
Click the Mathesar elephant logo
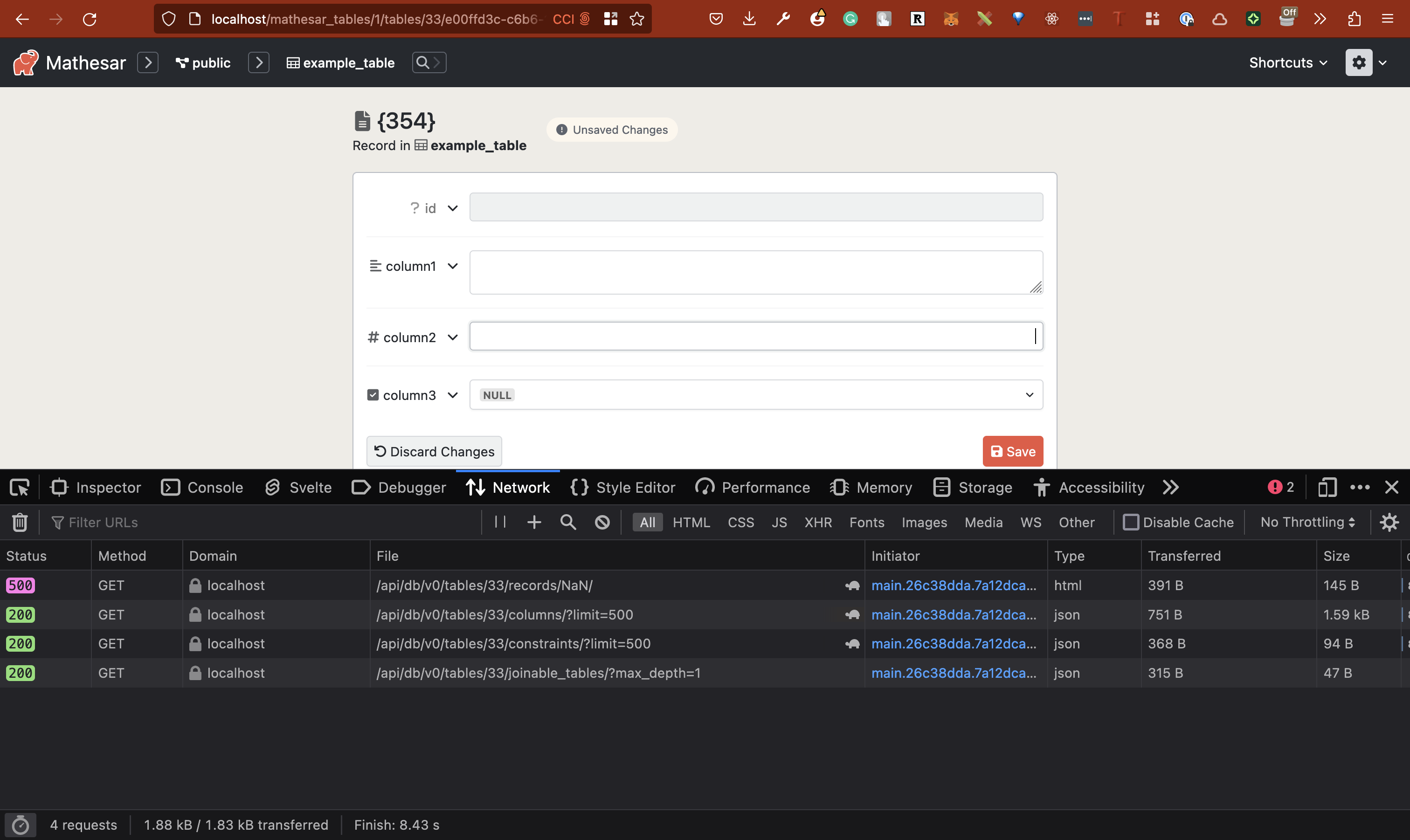24,62
